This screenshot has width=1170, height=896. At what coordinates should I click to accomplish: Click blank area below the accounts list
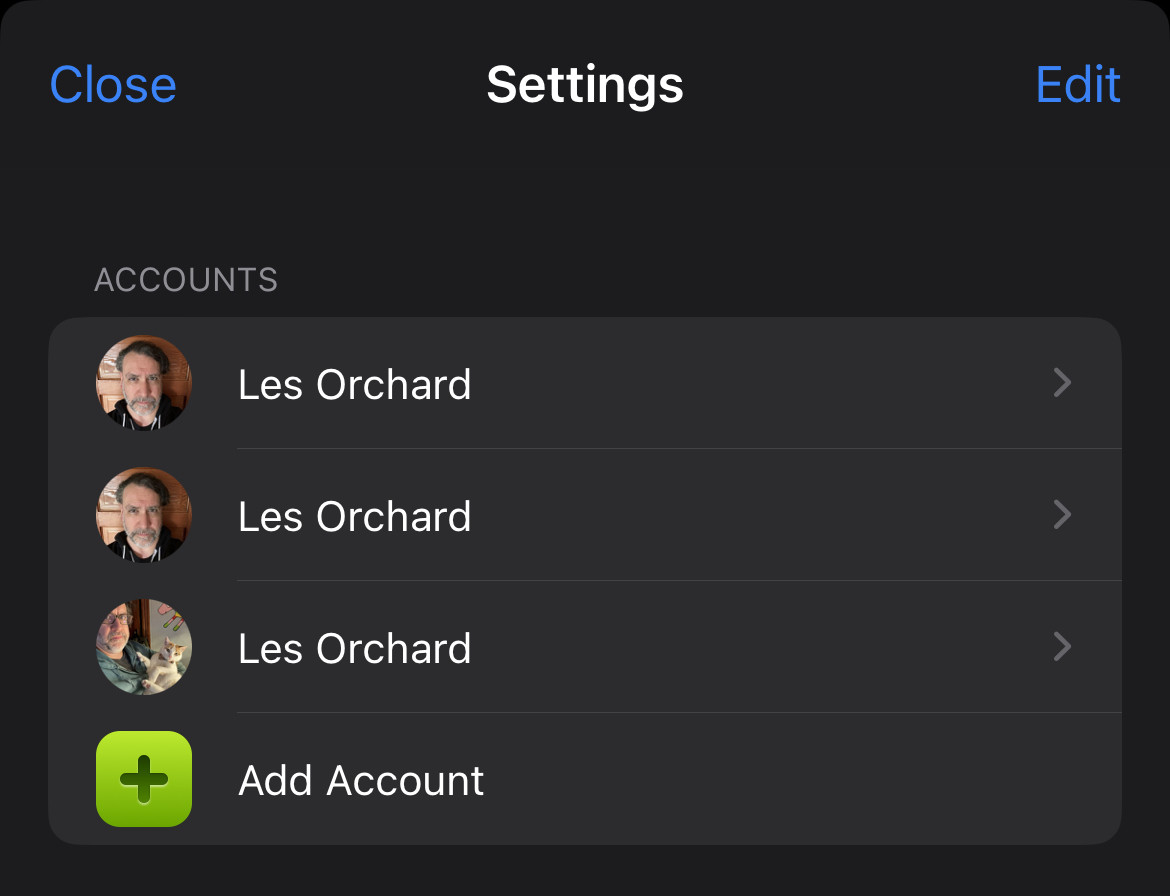(x=585, y=872)
